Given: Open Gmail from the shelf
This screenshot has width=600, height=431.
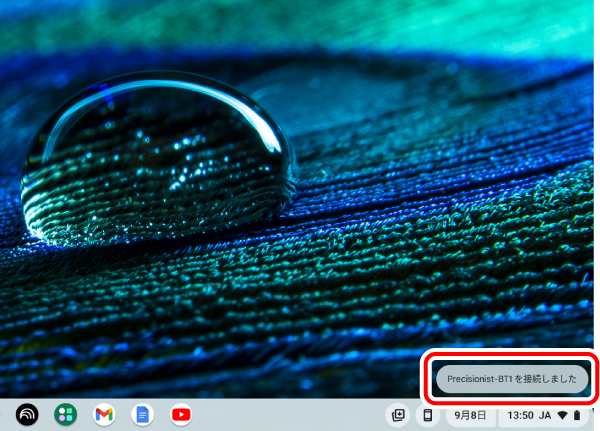Looking at the screenshot, I should pyautogui.click(x=104, y=414).
